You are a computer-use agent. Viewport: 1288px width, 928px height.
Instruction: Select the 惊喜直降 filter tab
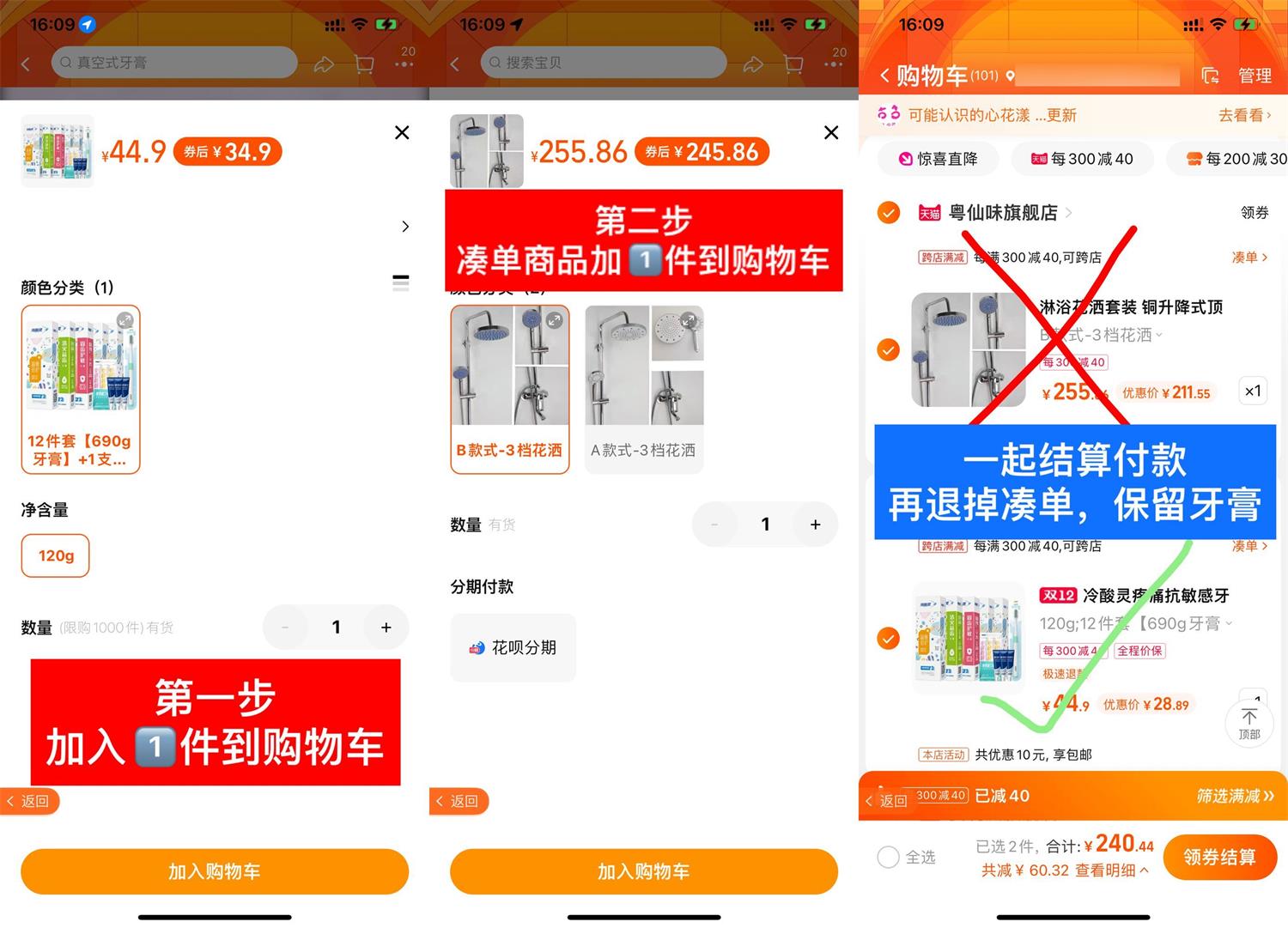coord(938,159)
